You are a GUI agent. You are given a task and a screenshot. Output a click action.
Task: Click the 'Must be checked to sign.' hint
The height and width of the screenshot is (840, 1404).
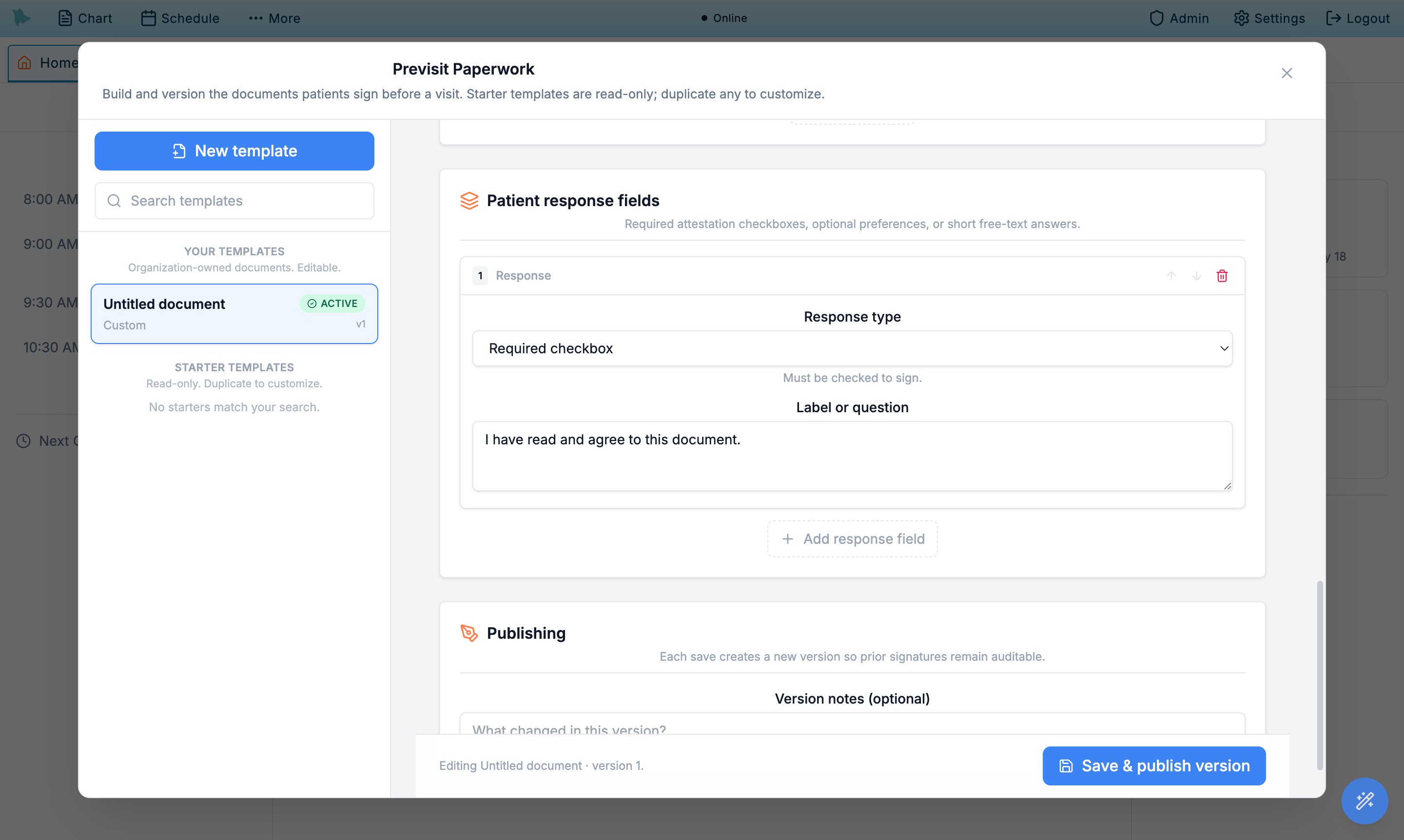click(852, 378)
